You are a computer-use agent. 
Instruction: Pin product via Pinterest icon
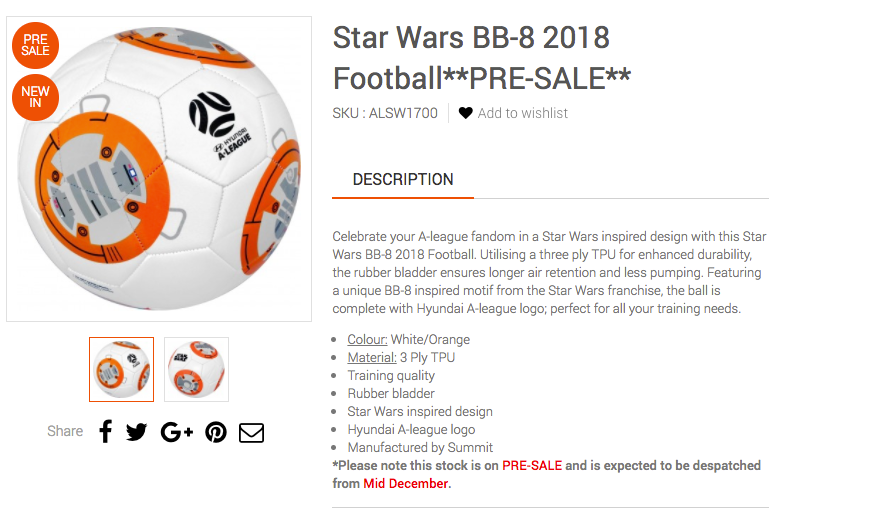(x=216, y=432)
